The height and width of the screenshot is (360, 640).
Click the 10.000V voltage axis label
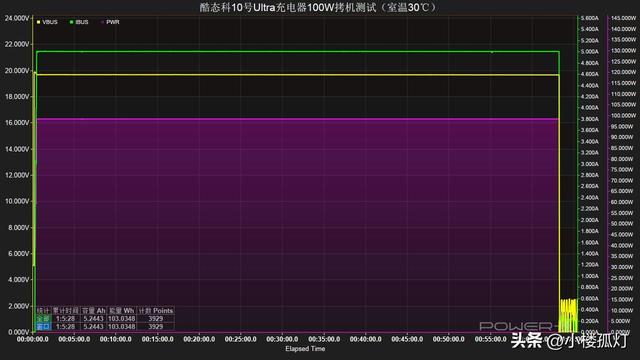[x=17, y=201]
